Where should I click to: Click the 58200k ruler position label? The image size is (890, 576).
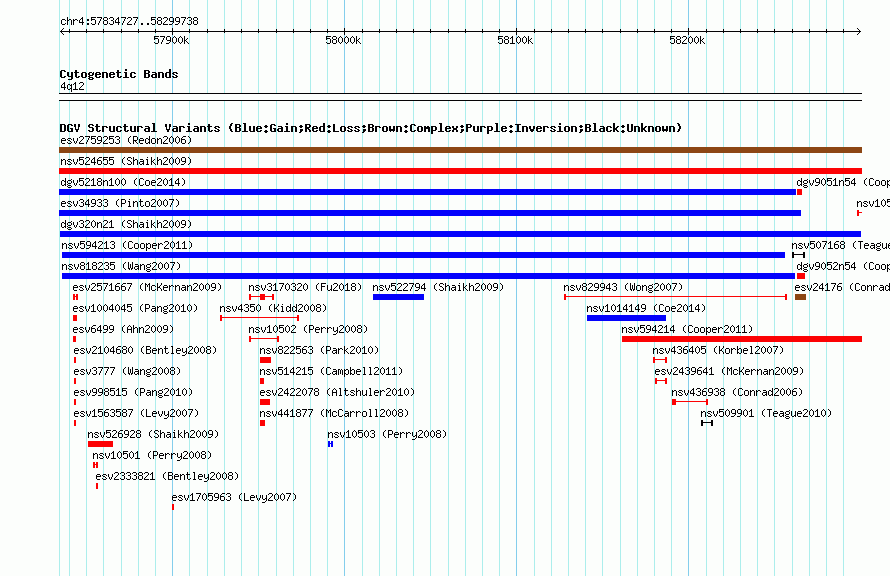pyautogui.click(x=687, y=40)
